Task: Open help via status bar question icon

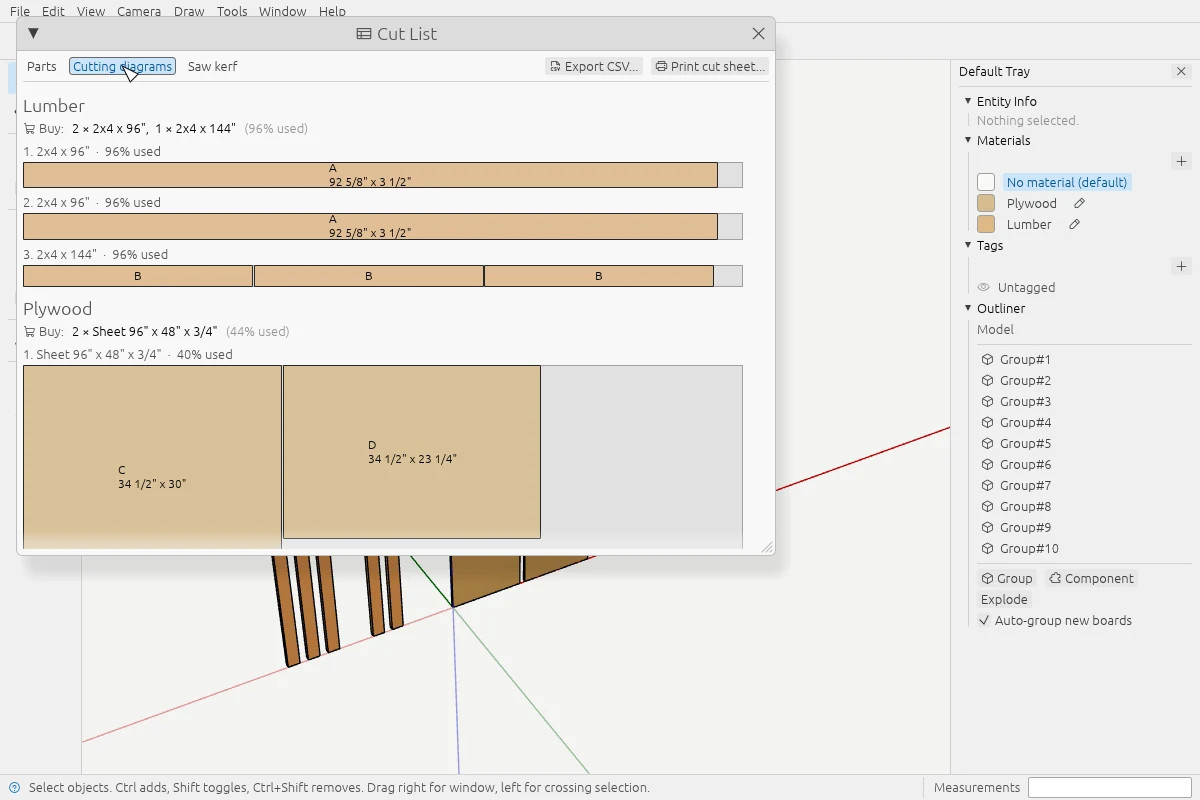Action: tap(14, 788)
